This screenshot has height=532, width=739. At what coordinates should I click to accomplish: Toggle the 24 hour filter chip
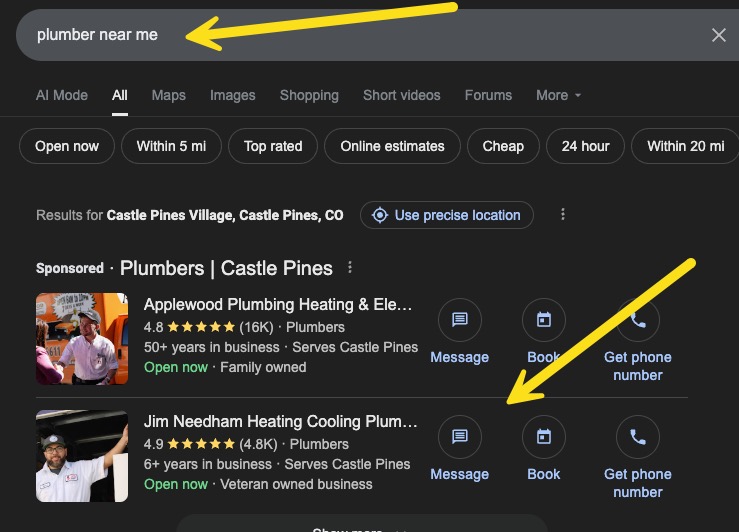coord(585,146)
